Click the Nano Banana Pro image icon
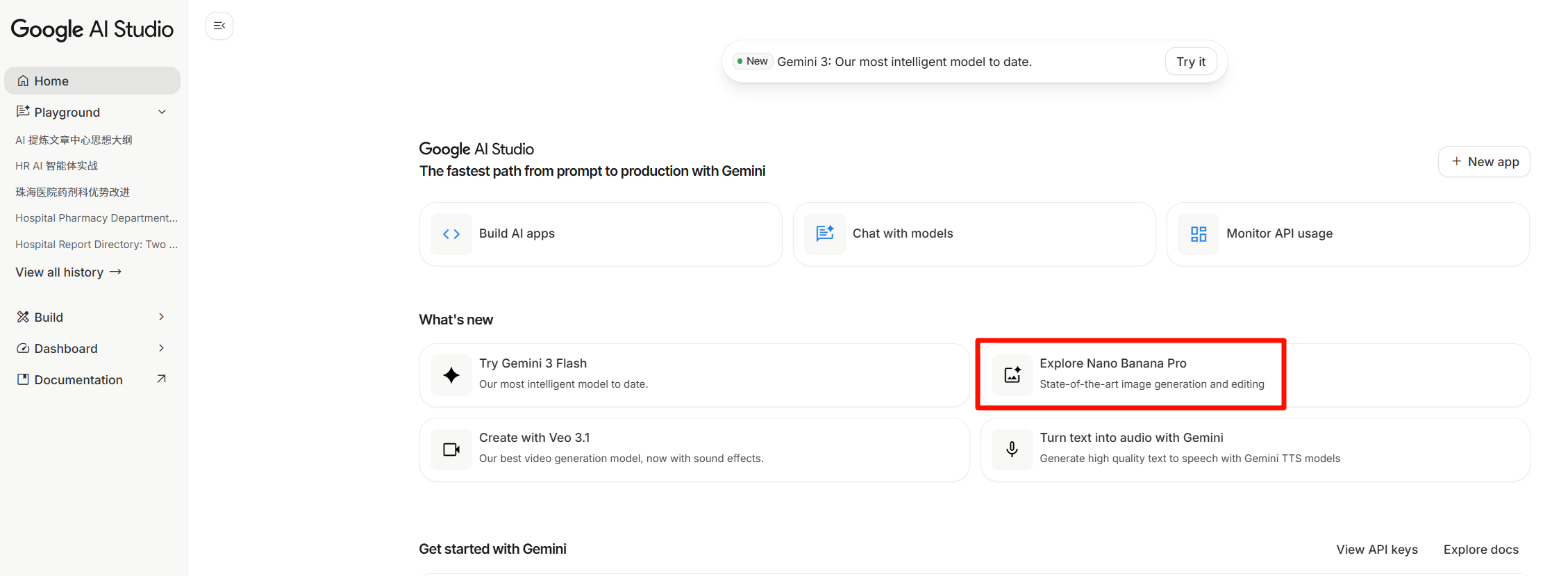1568x576 pixels. pyautogui.click(x=1012, y=375)
